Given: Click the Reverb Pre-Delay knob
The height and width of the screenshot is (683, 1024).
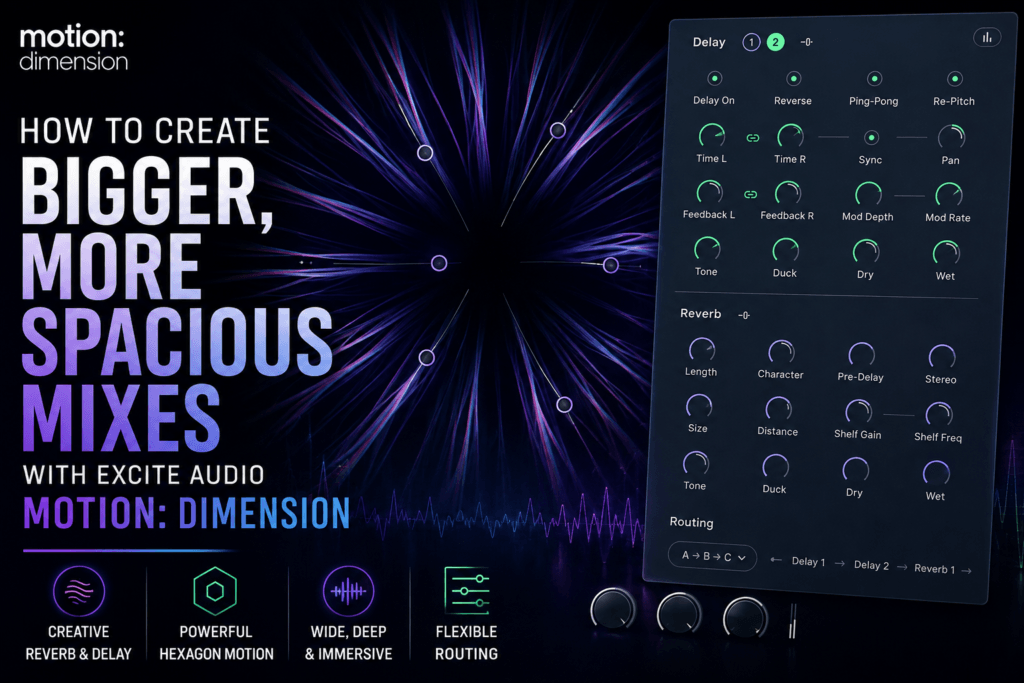Looking at the screenshot, I should (861, 355).
